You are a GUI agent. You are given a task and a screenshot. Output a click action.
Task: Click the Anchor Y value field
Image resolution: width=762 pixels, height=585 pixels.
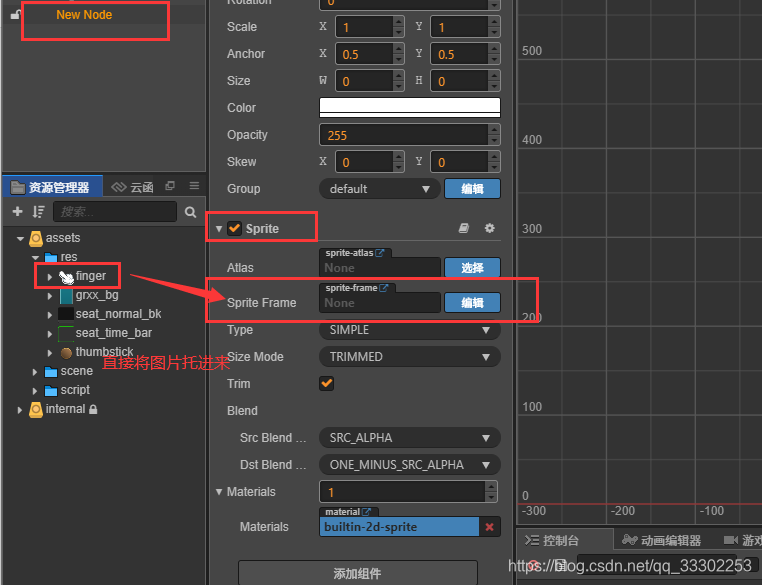(x=459, y=54)
